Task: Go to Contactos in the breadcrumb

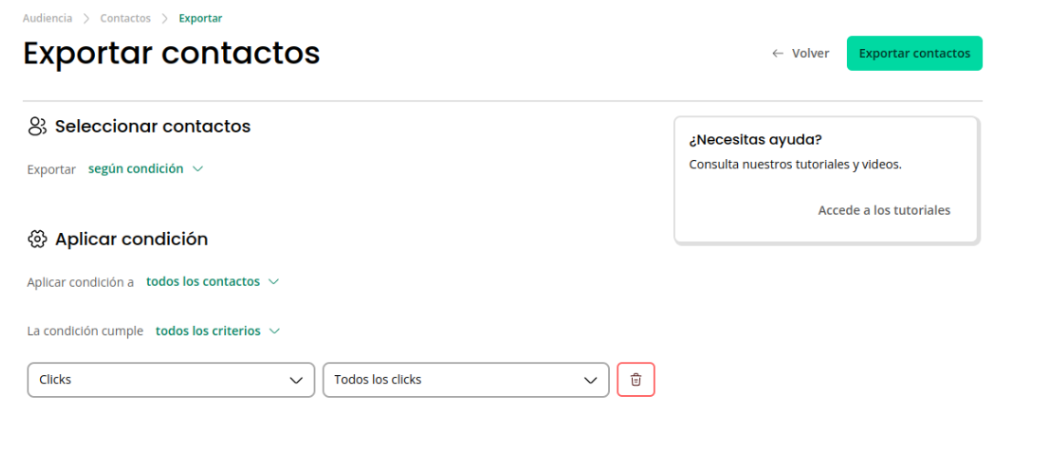Action: pos(126,19)
